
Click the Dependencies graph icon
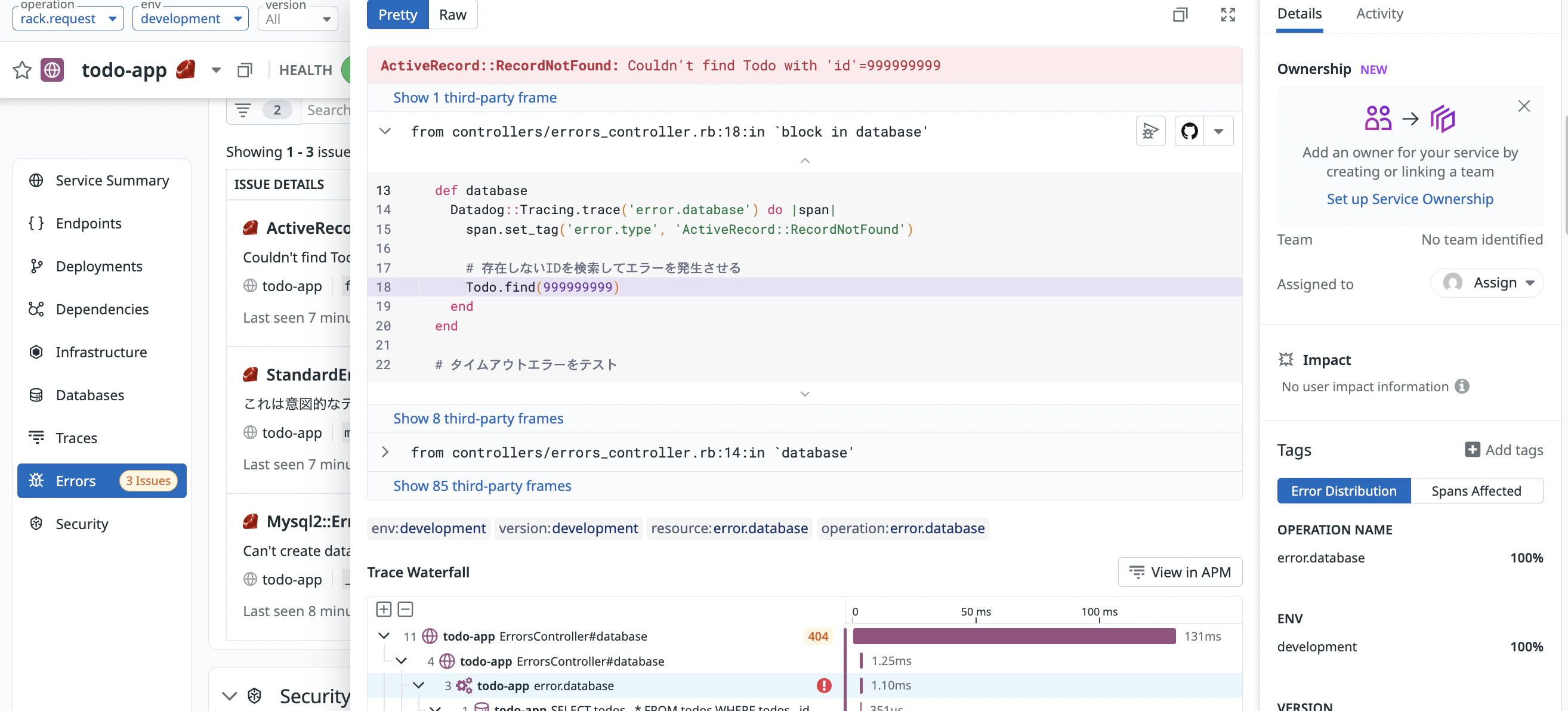(x=36, y=308)
